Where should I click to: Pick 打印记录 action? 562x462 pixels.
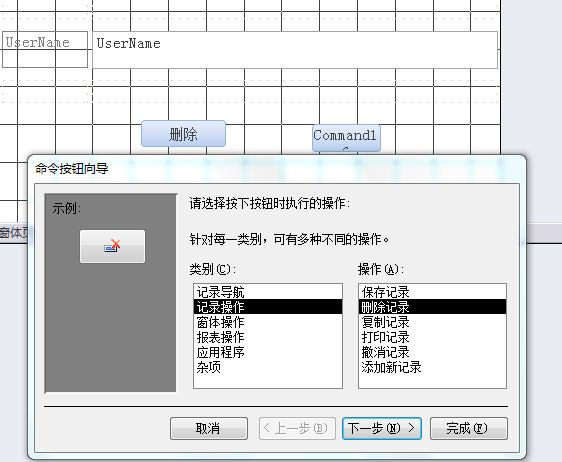(x=432, y=337)
